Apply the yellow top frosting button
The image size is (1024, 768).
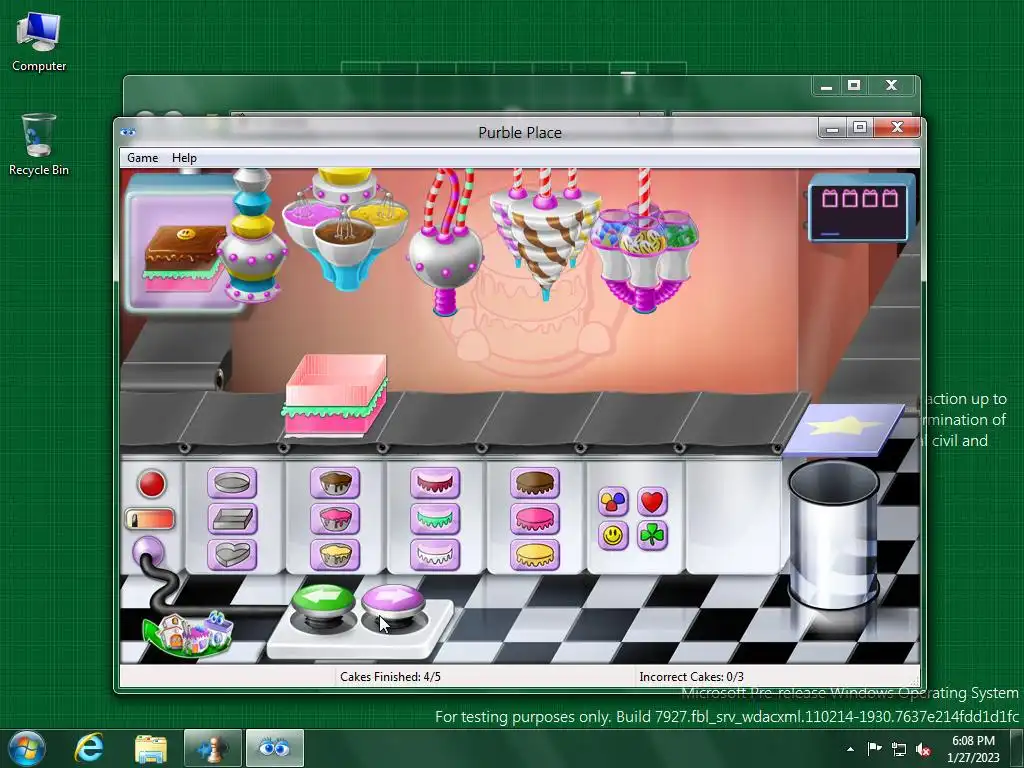(535, 555)
